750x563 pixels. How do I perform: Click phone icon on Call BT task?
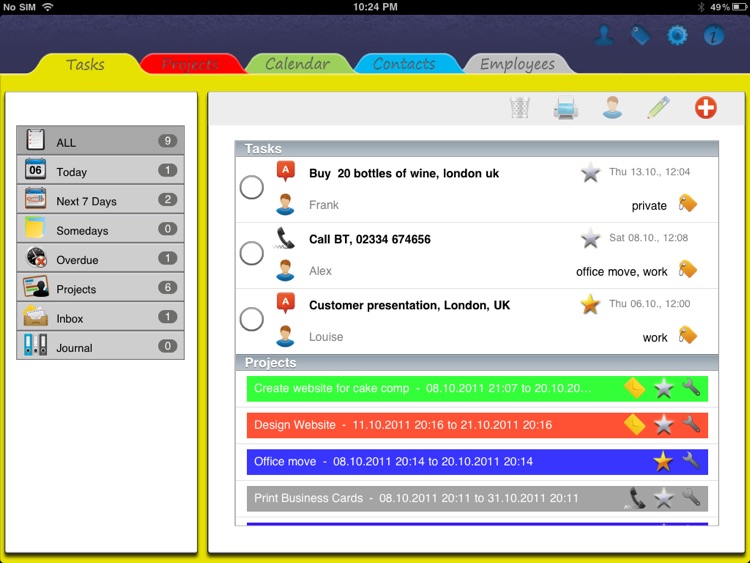pyautogui.click(x=285, y=238)
